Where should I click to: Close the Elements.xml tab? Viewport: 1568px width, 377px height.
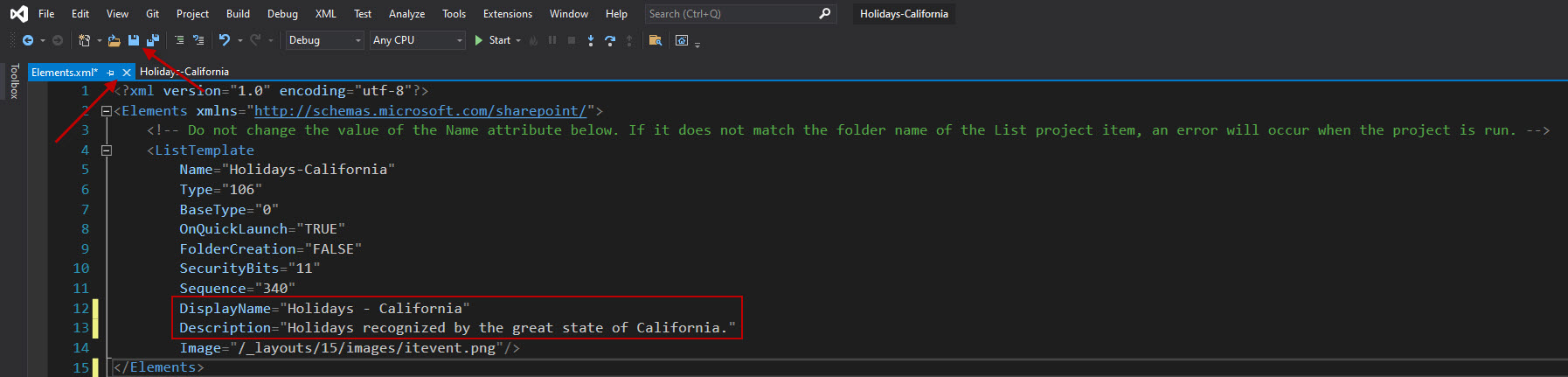(x=127, y=73)
